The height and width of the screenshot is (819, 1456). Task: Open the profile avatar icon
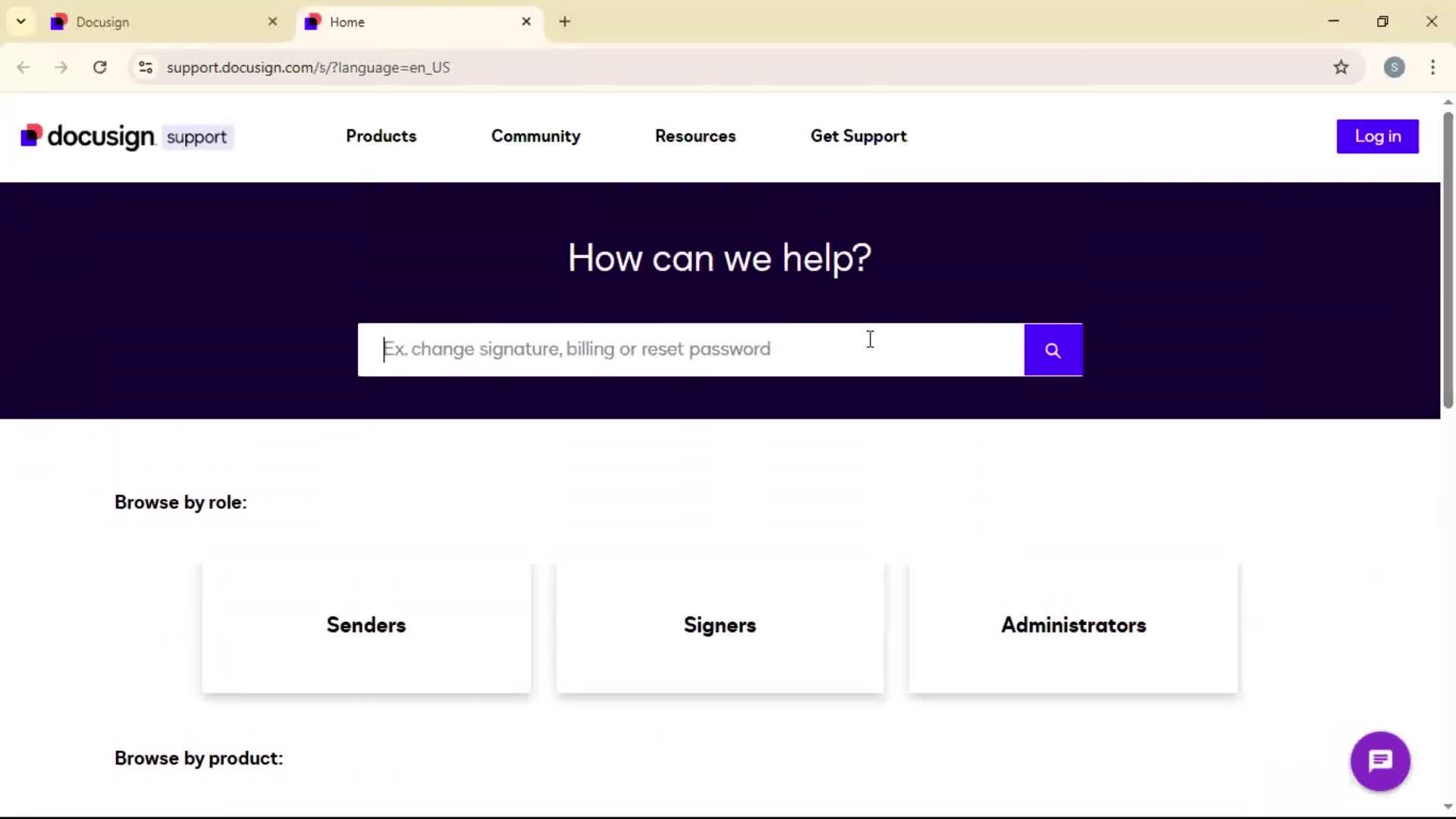(x=1394, y=67)
